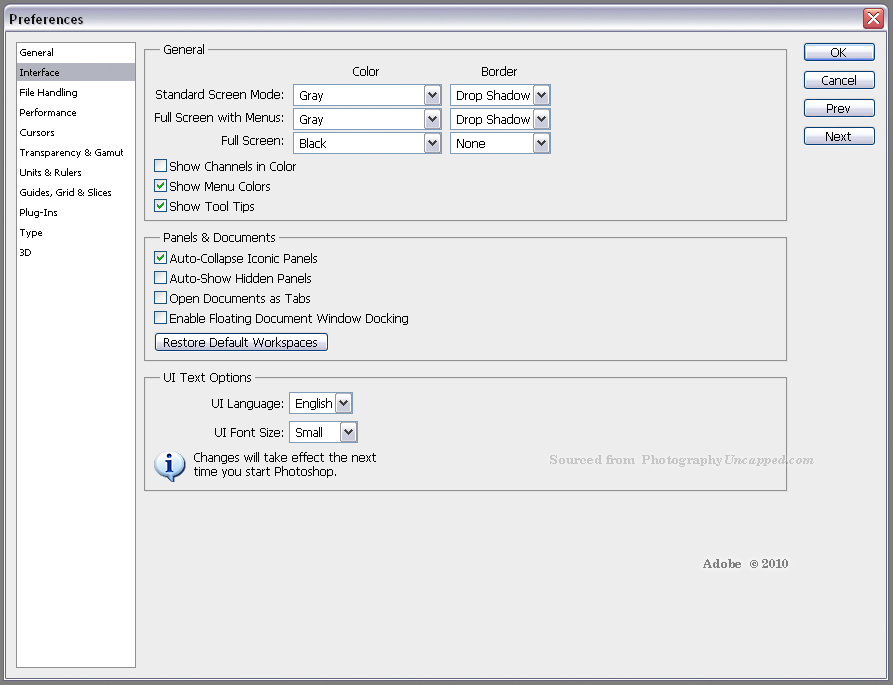Click Restore Default Workspaces

click(240, 341)
